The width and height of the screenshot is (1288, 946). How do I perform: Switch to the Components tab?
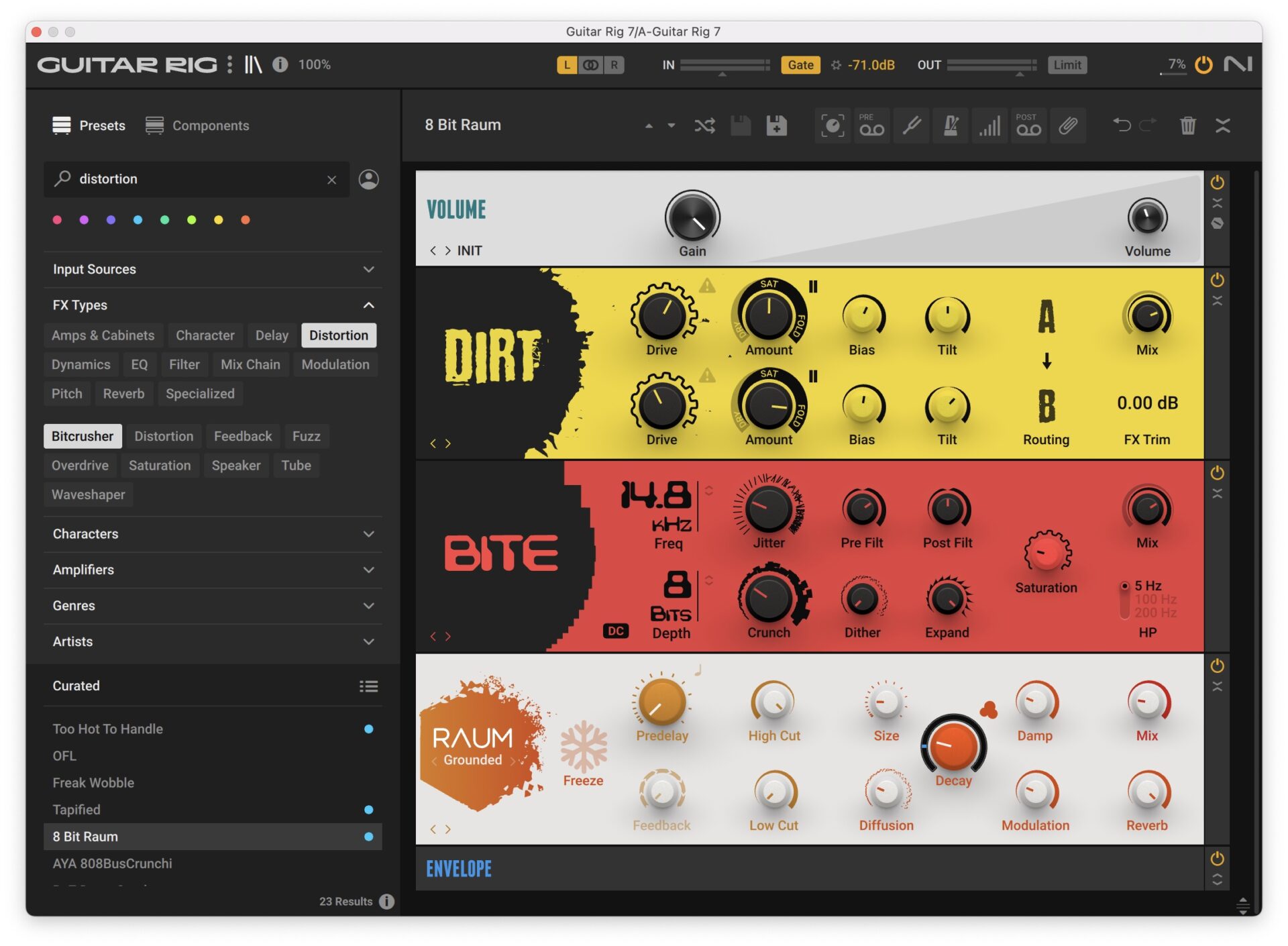(x=197, y=125)
